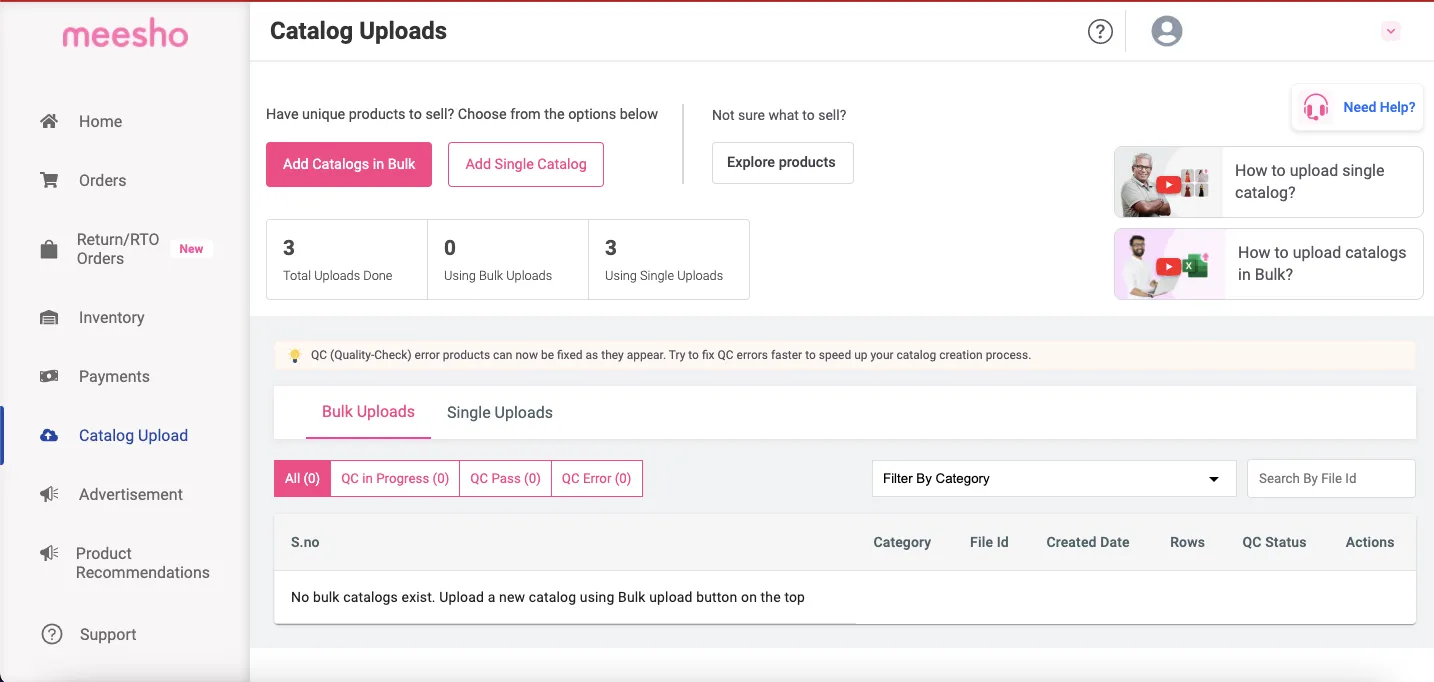Click the Advertisement megaphone icon
The height and width of the screenshot is (682, 1434).
(x=49, y=494)
